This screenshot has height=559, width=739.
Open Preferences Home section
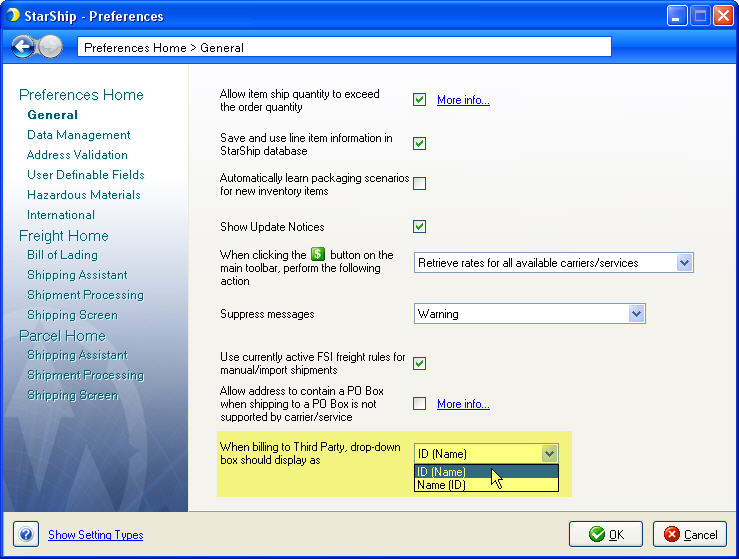point(81,95)
